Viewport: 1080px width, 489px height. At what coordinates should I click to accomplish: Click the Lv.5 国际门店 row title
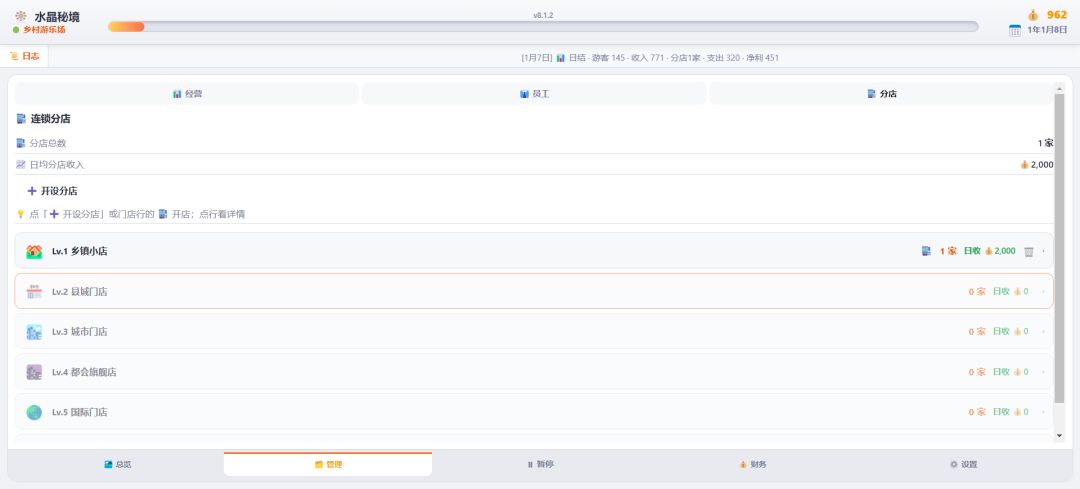79,413
